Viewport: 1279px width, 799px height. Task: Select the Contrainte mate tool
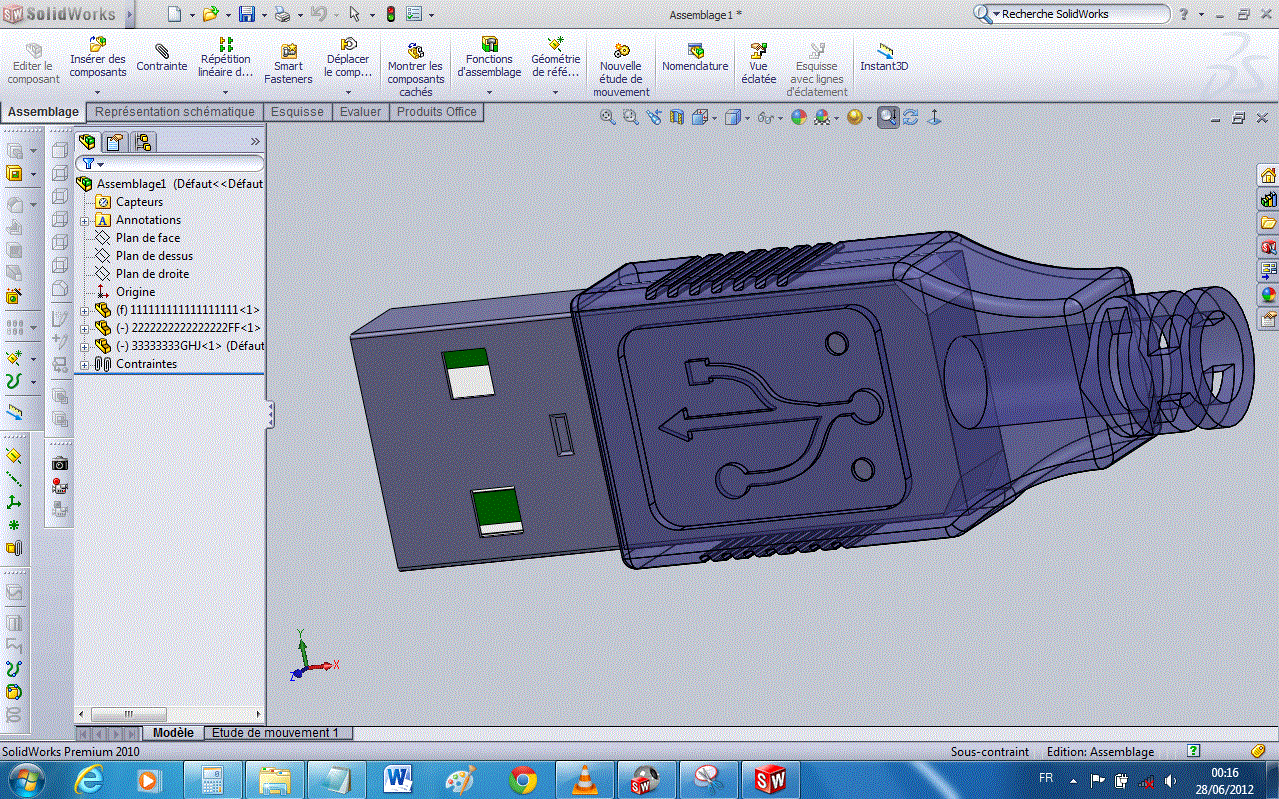pyautogui.click(x=161, y=58)
